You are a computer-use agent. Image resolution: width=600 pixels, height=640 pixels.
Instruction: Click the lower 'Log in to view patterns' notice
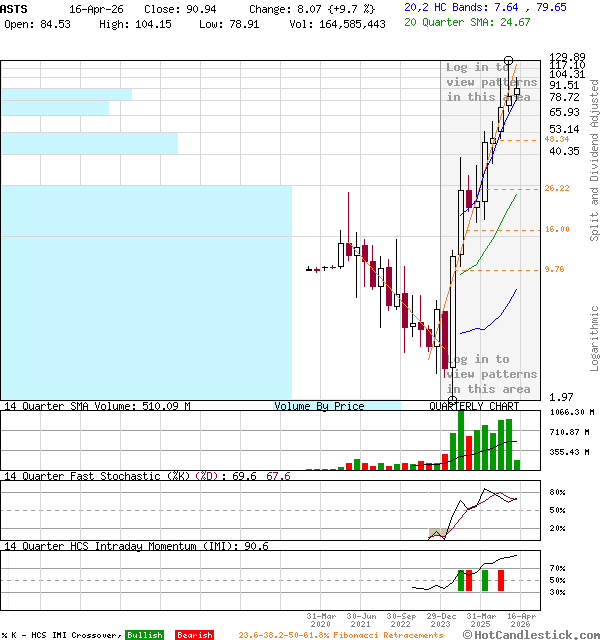click(491, 374)
